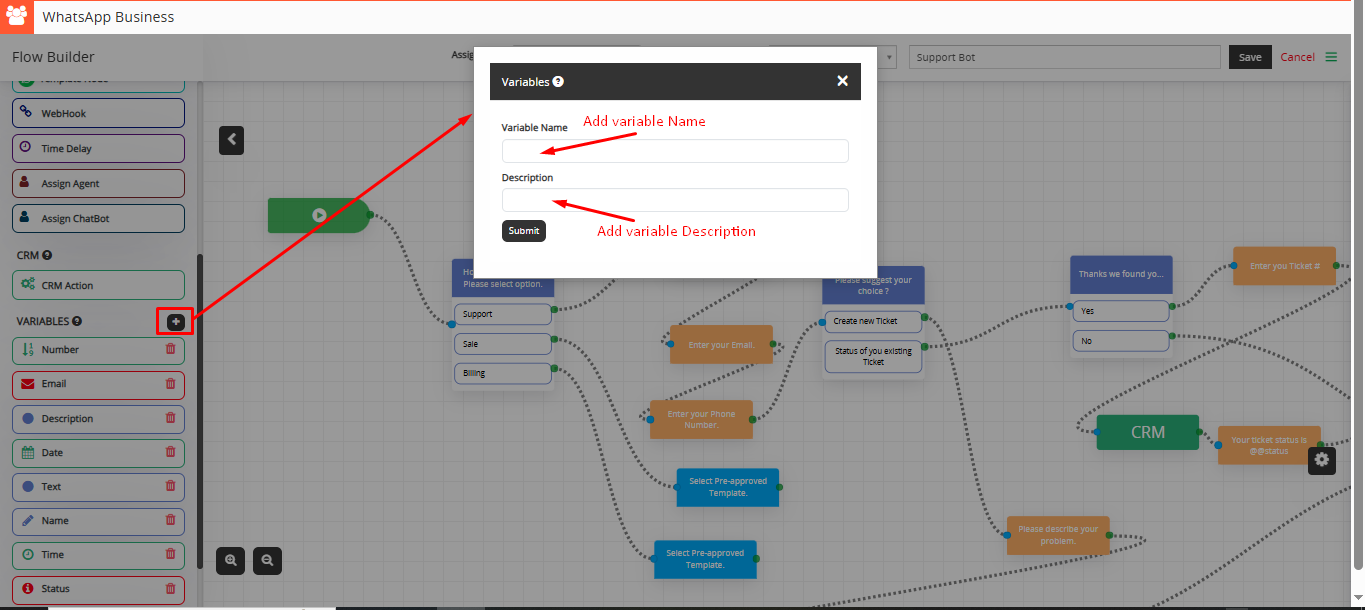Select the Please describe your problem node

(x=1058, y=535)
